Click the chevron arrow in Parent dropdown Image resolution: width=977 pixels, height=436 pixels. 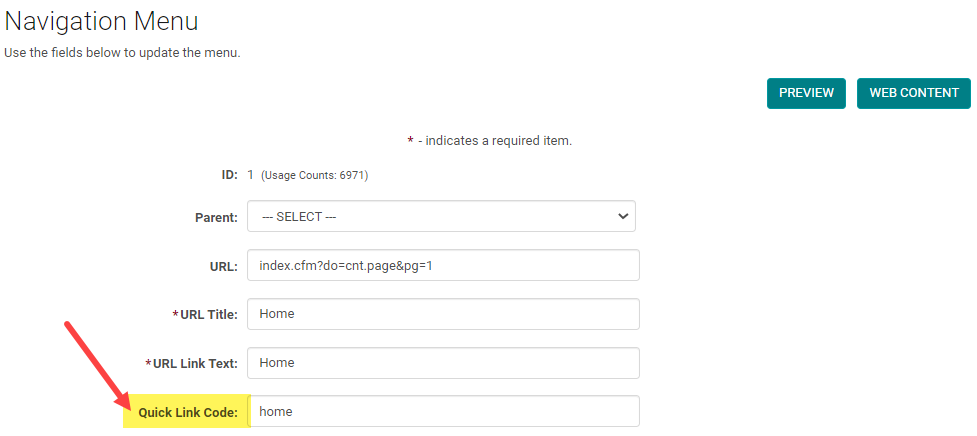[623, 216]
